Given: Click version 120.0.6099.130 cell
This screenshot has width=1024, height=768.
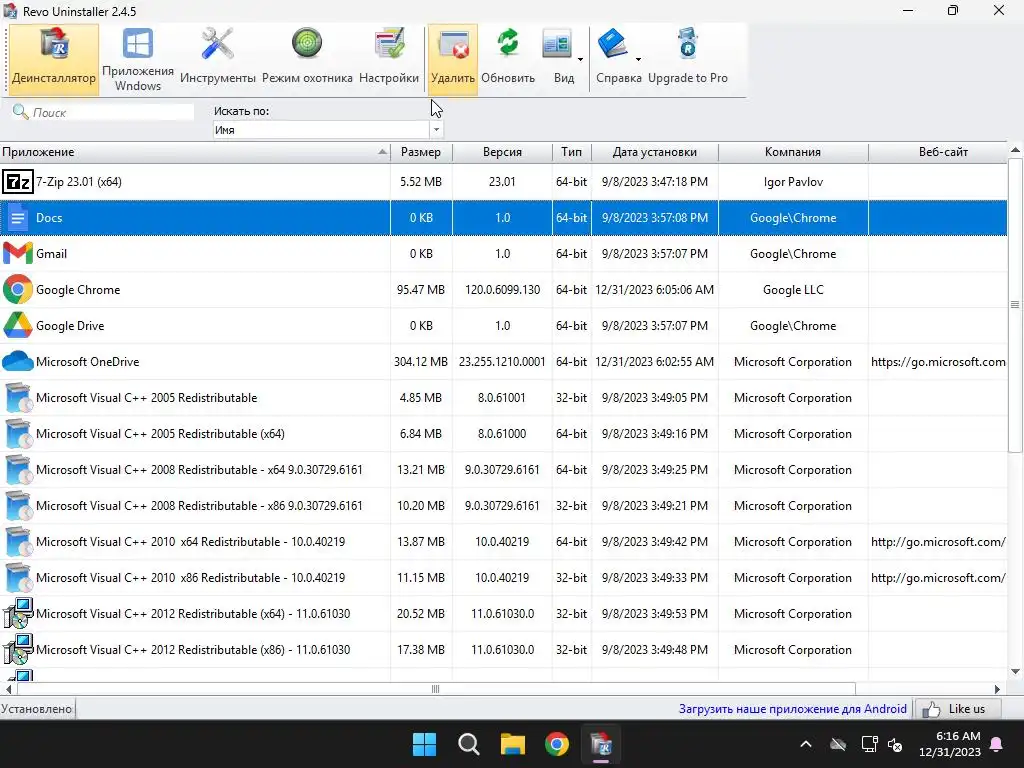Looking at the screenshot, I should [x=502, y=289].
